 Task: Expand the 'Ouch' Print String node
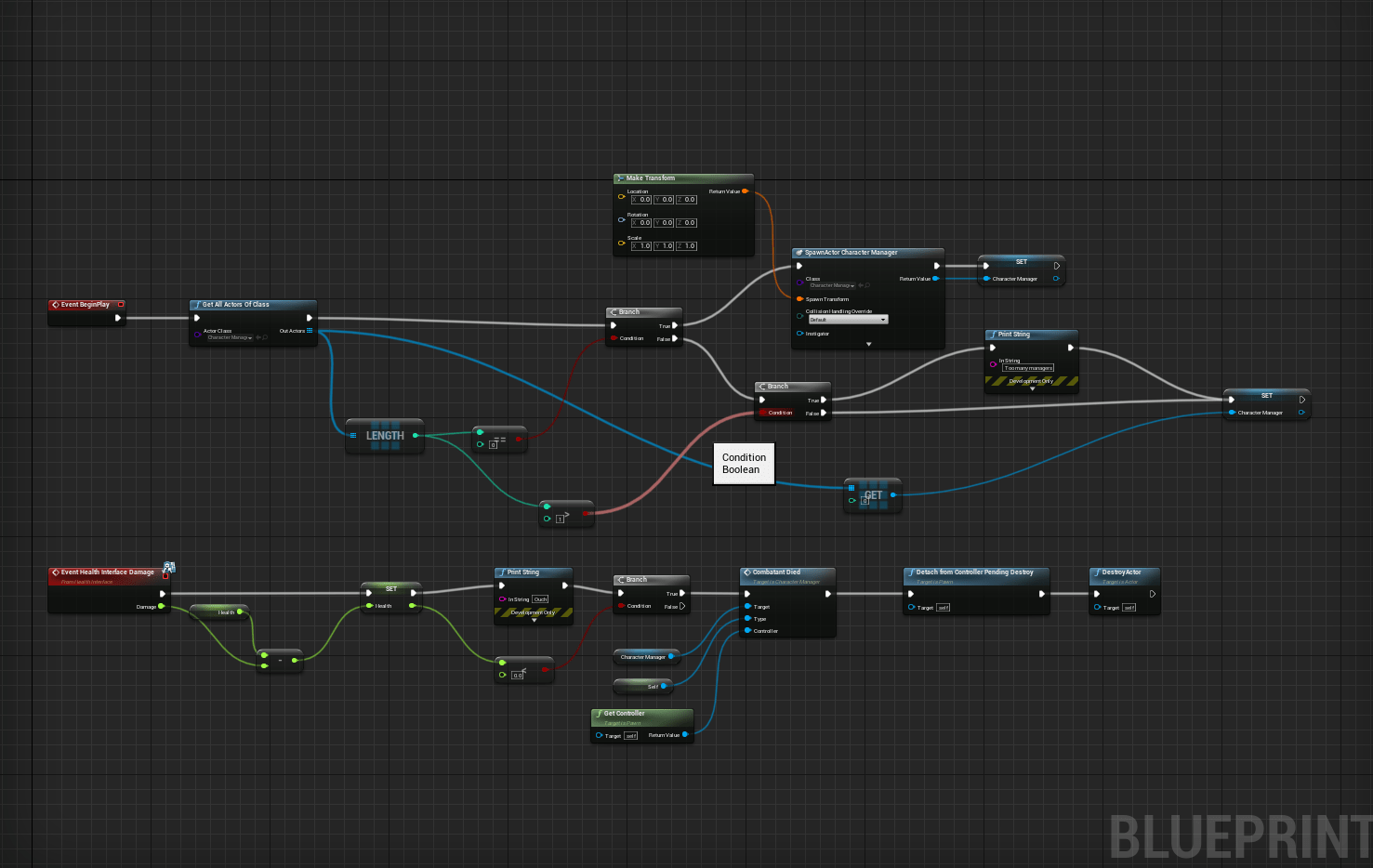[x=534, y=620]
